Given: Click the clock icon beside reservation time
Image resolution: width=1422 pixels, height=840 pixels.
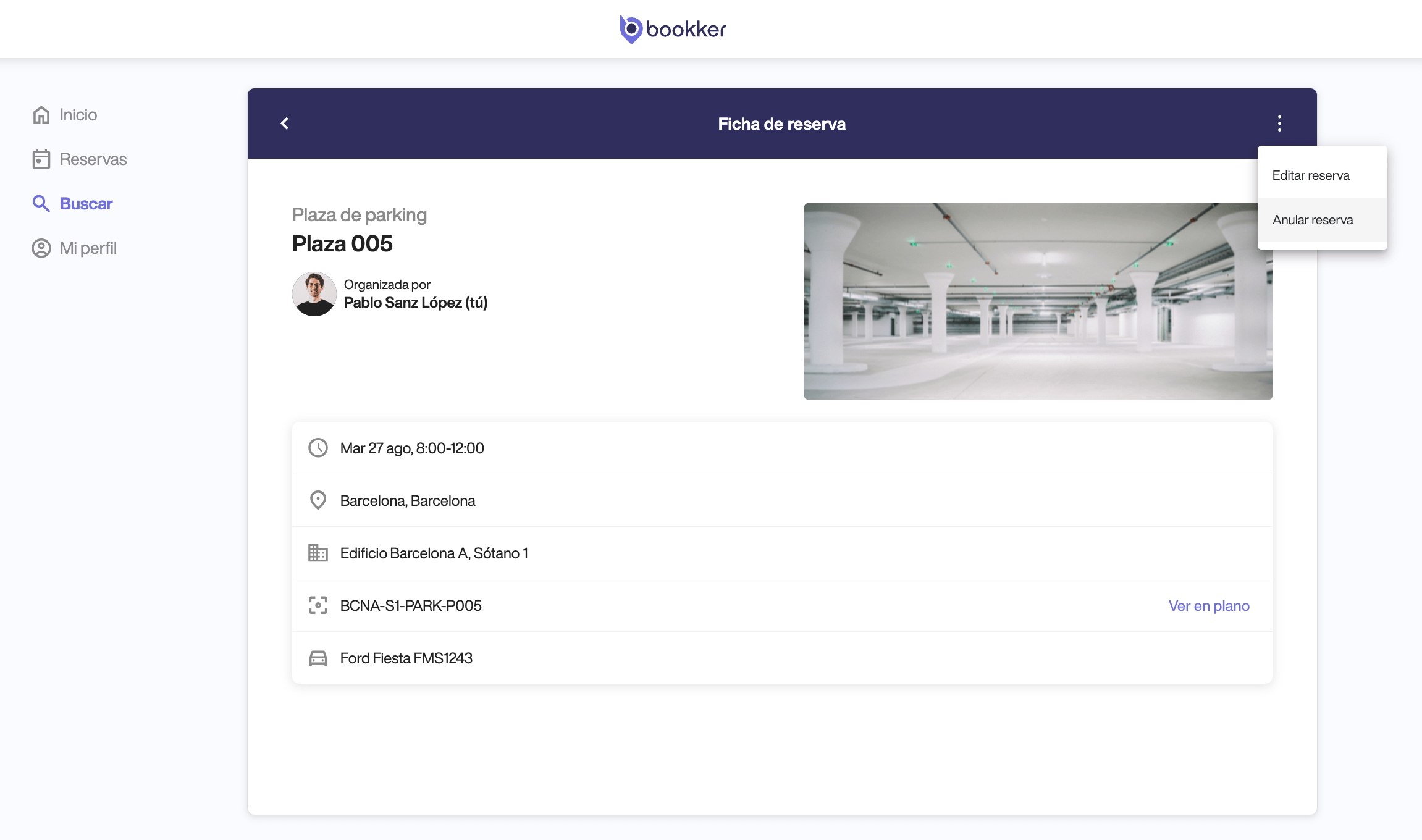Looking at the screenshot, I should pyautogui.click(x=318, y=448).
